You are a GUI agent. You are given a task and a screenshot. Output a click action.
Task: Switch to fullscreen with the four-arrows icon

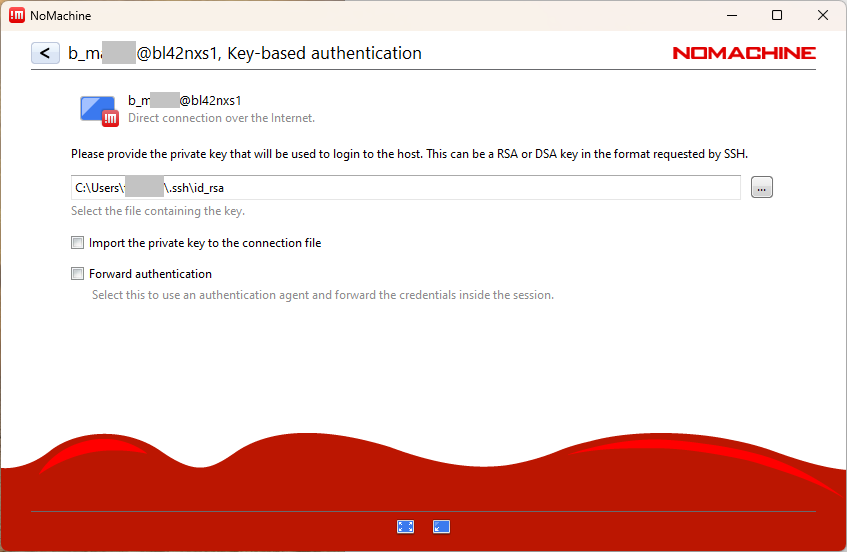(x=405, y=527)
